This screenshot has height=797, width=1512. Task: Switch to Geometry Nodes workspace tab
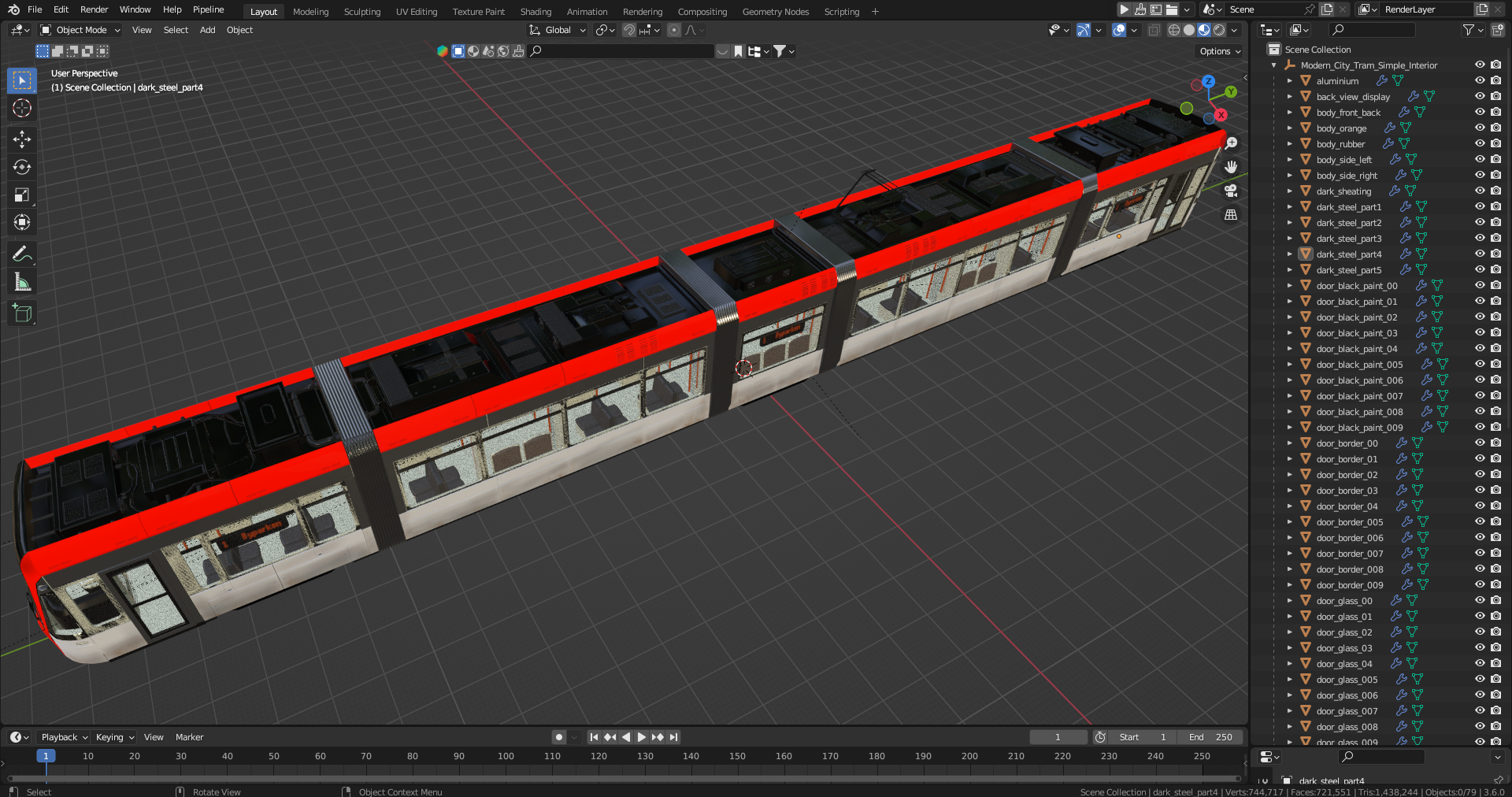tap(775, 12)
